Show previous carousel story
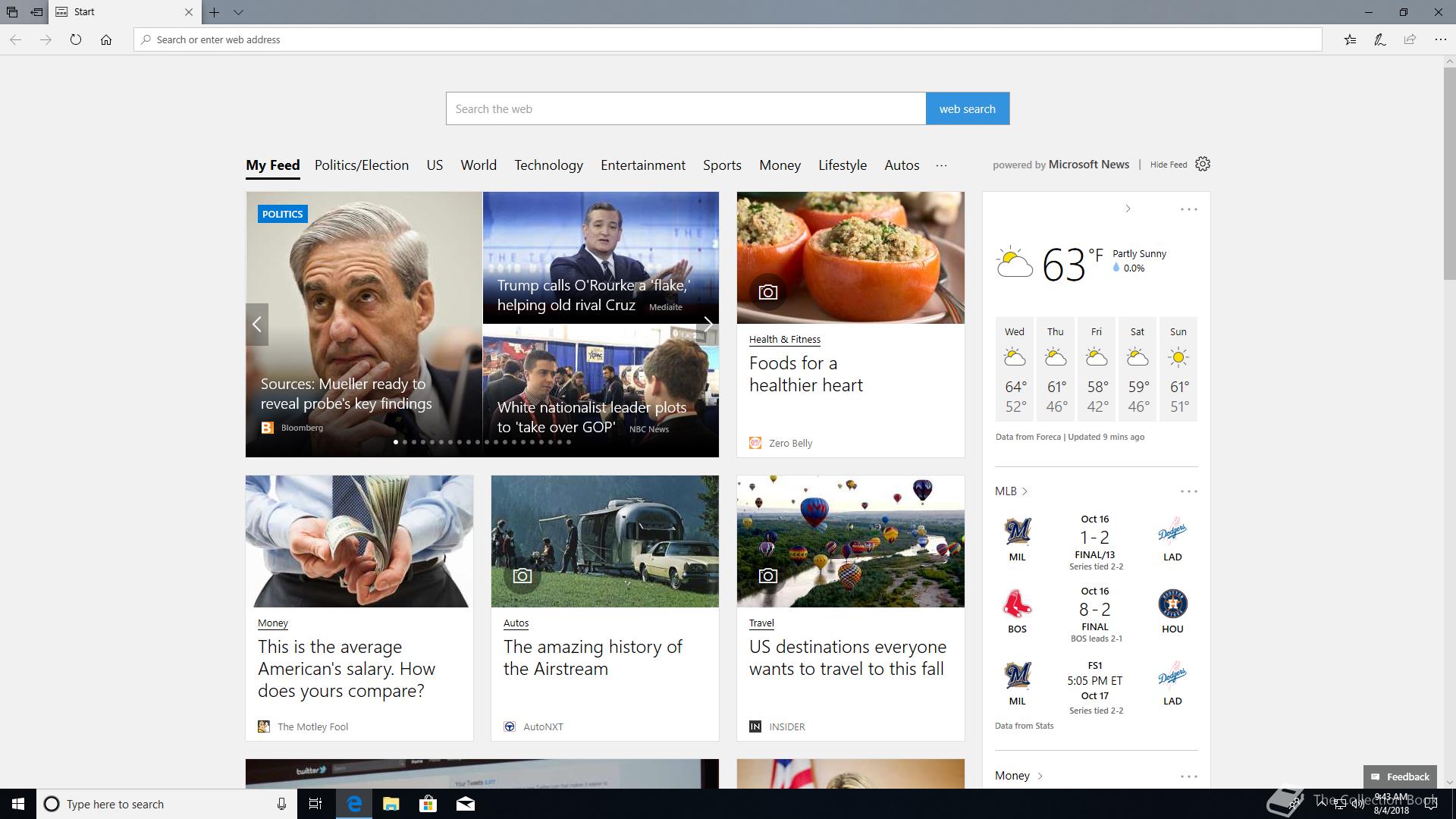Screen dimensions: 1456x819 [257, 325]
